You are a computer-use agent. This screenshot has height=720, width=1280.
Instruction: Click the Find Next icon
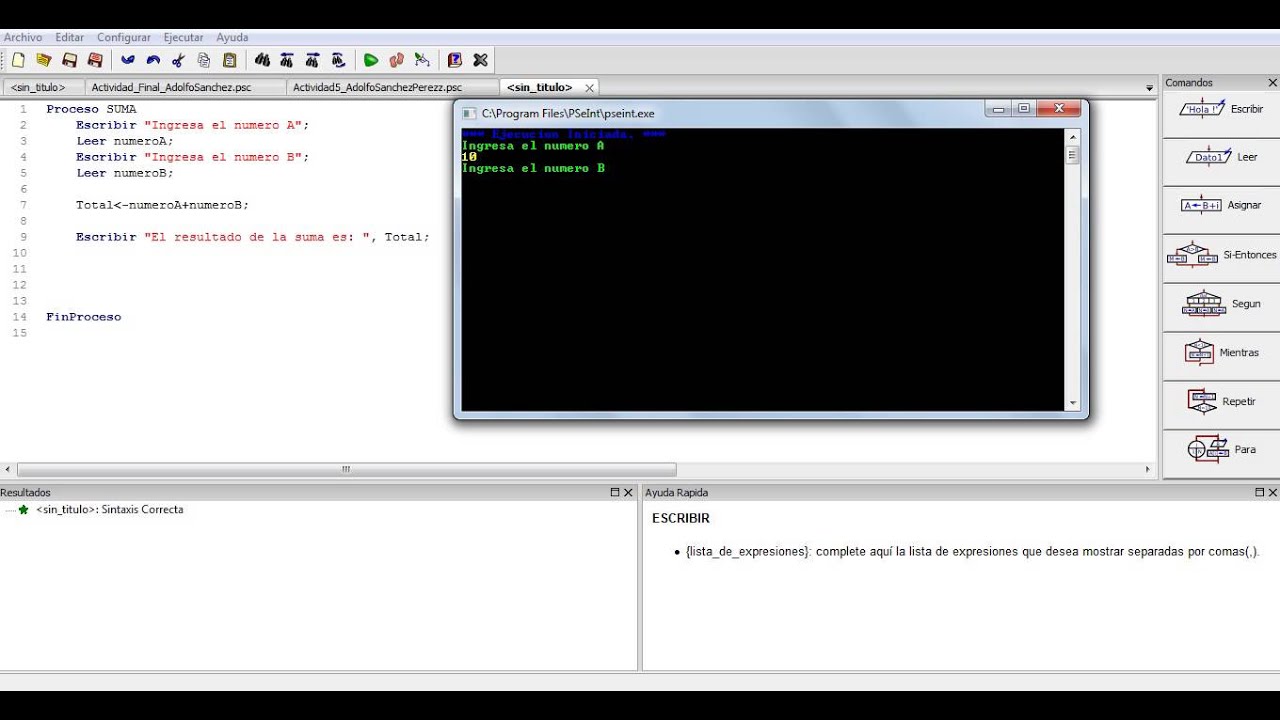point(313,60)
